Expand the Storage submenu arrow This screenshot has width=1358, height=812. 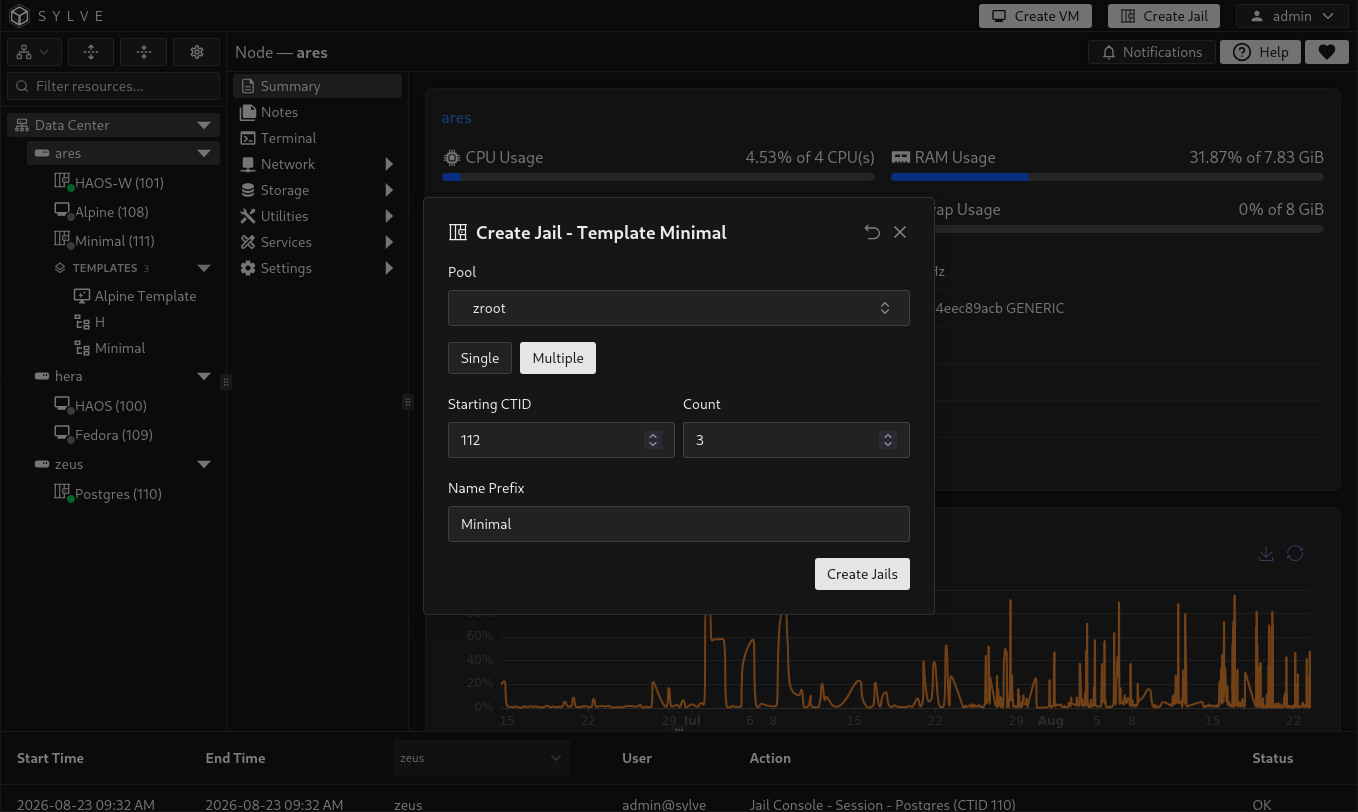coord(389,190)
